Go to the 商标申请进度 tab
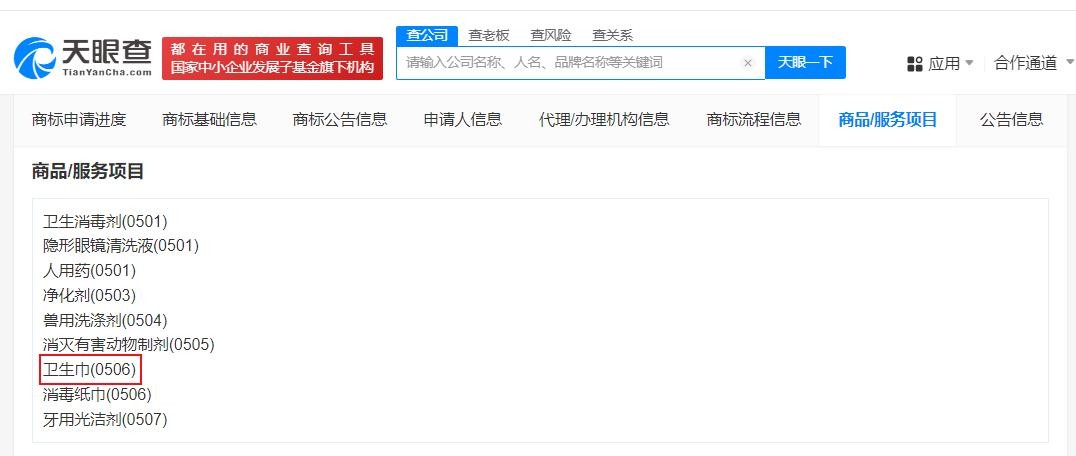This screenshot has width=1076, height=456. (79, 119)
